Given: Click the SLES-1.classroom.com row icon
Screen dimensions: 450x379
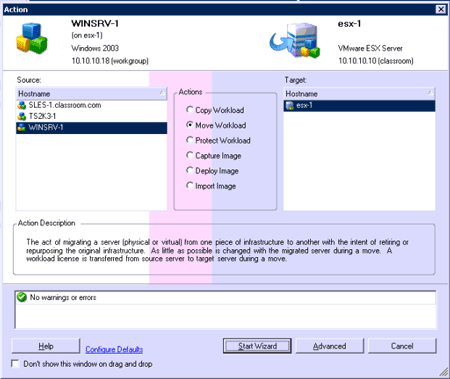Looking at the screenshot, I should pyautogui.click(x=22, y=105).
